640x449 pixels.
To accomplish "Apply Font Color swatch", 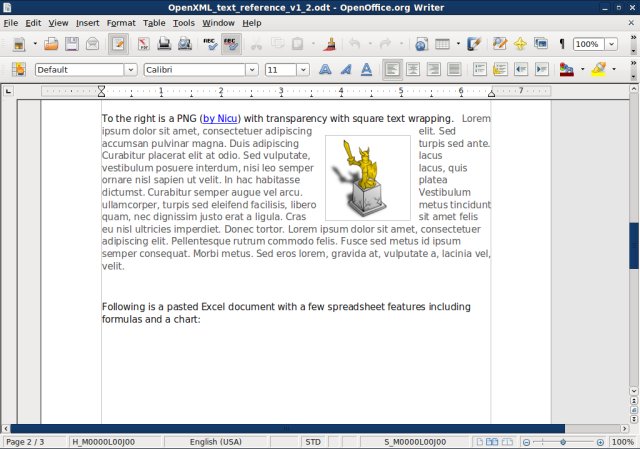I will point(567,69).
